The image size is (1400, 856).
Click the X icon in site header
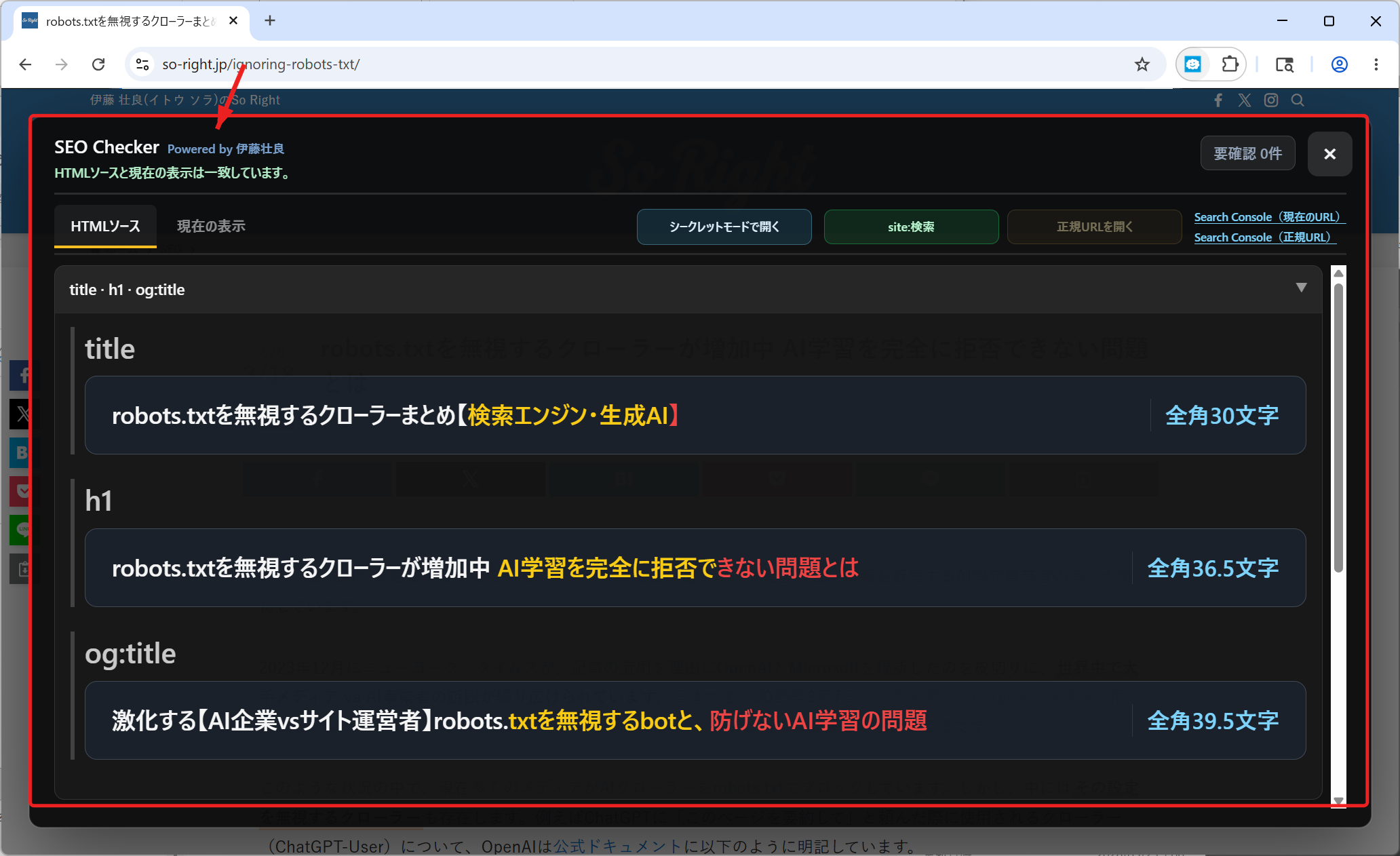pos(1245,100)
